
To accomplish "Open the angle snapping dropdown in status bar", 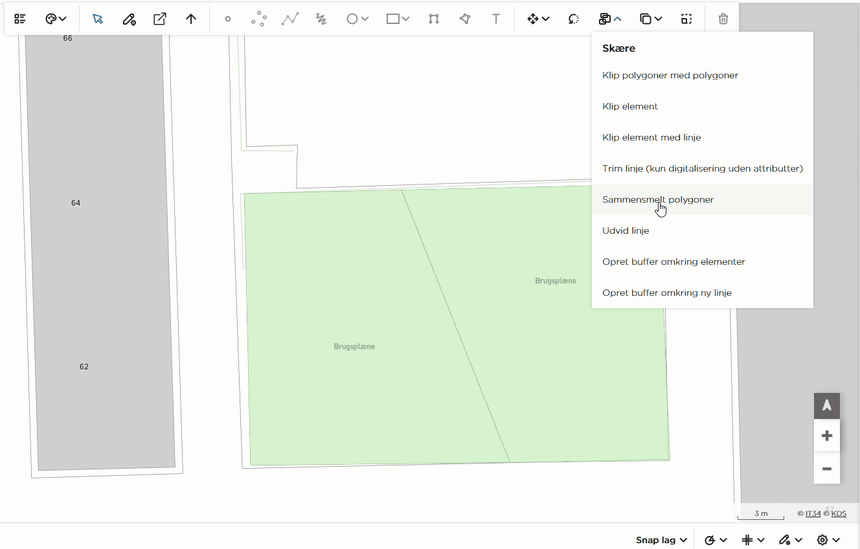I will pos(716,540).
